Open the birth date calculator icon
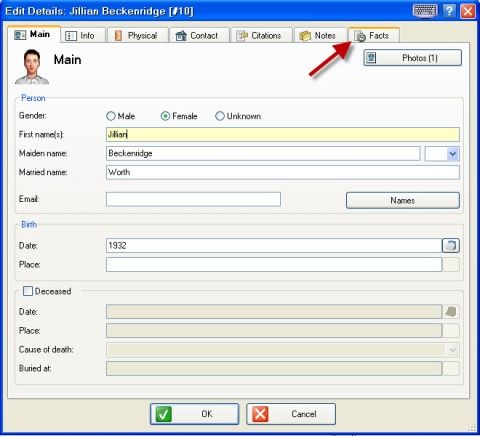480x436 pixels. 451,246
